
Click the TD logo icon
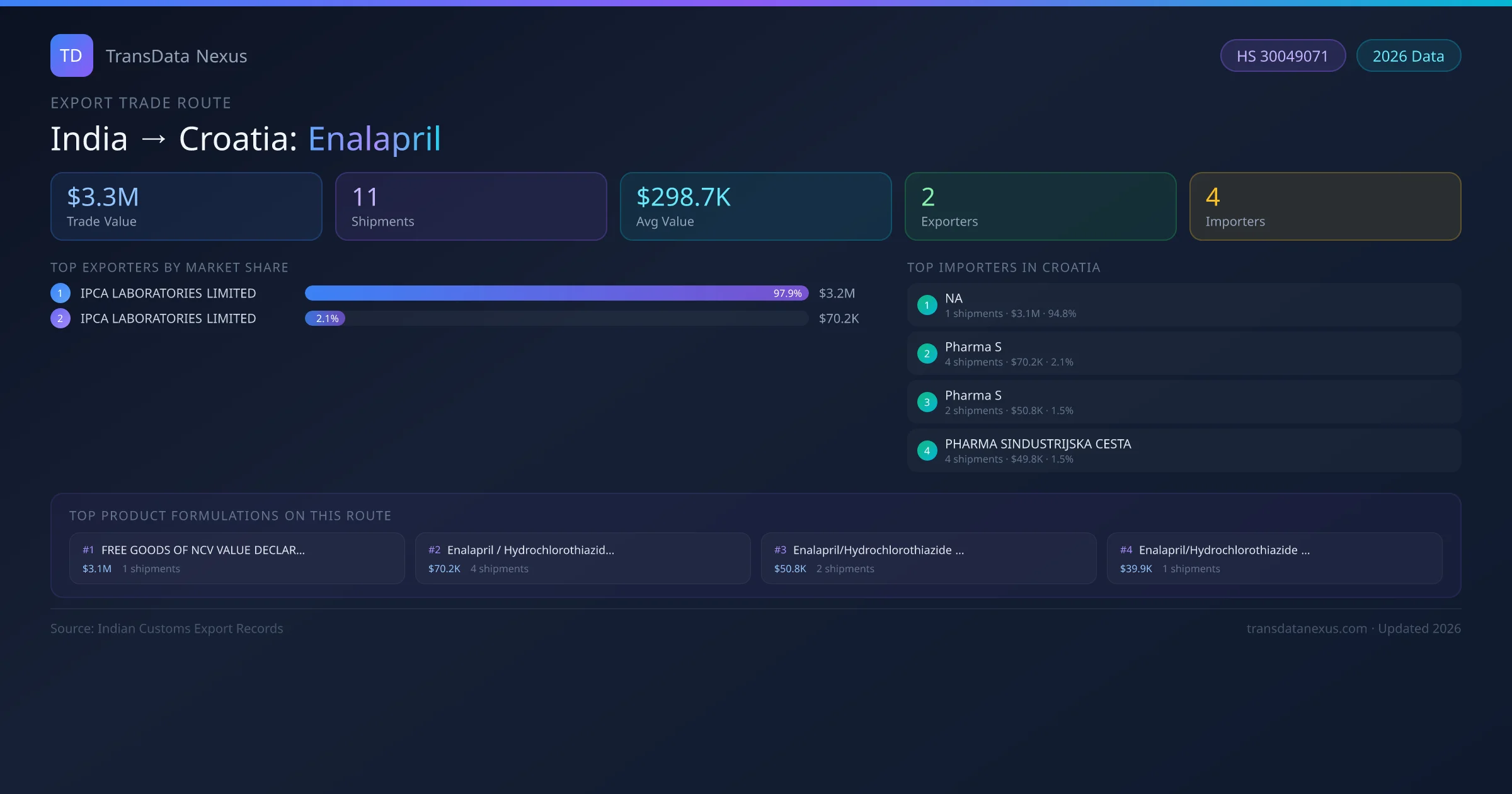tap(71, 55)
